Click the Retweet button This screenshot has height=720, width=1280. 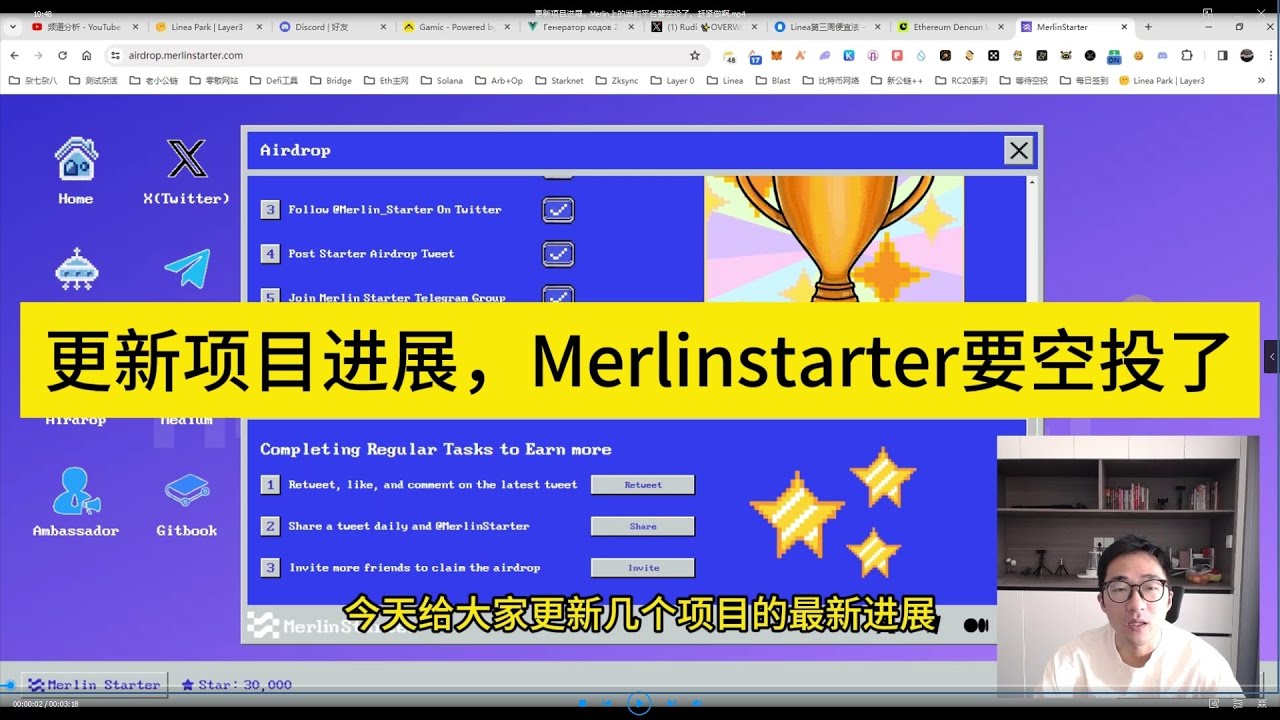pos(643,485)
